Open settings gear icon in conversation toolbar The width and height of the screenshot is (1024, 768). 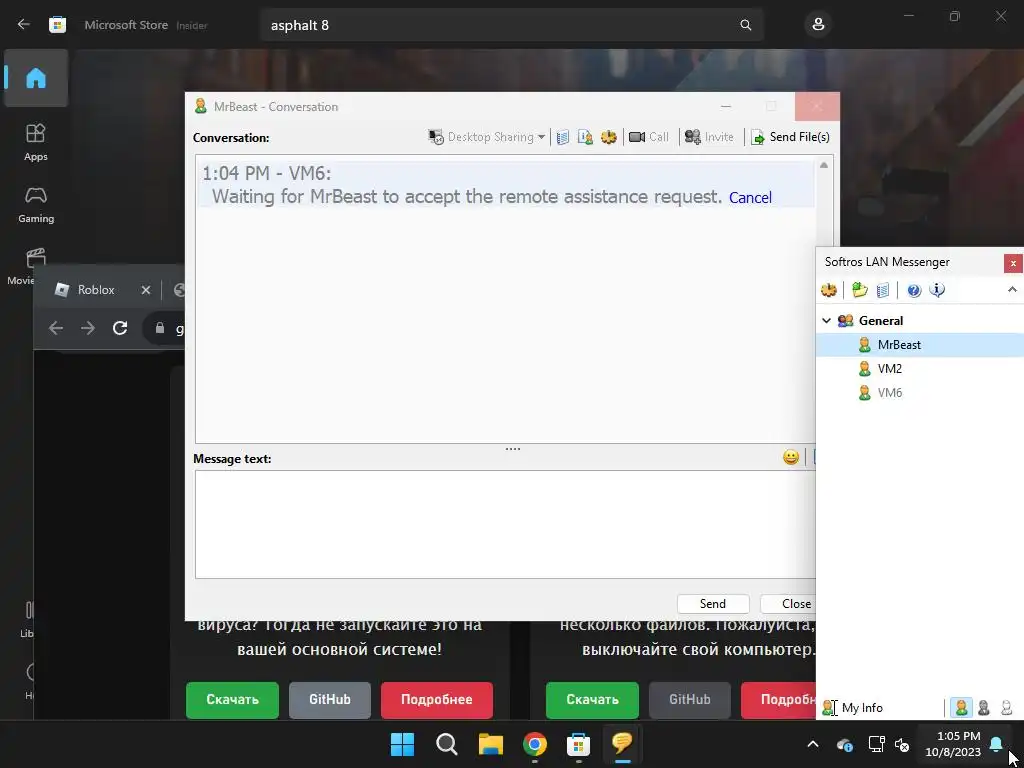609,137
